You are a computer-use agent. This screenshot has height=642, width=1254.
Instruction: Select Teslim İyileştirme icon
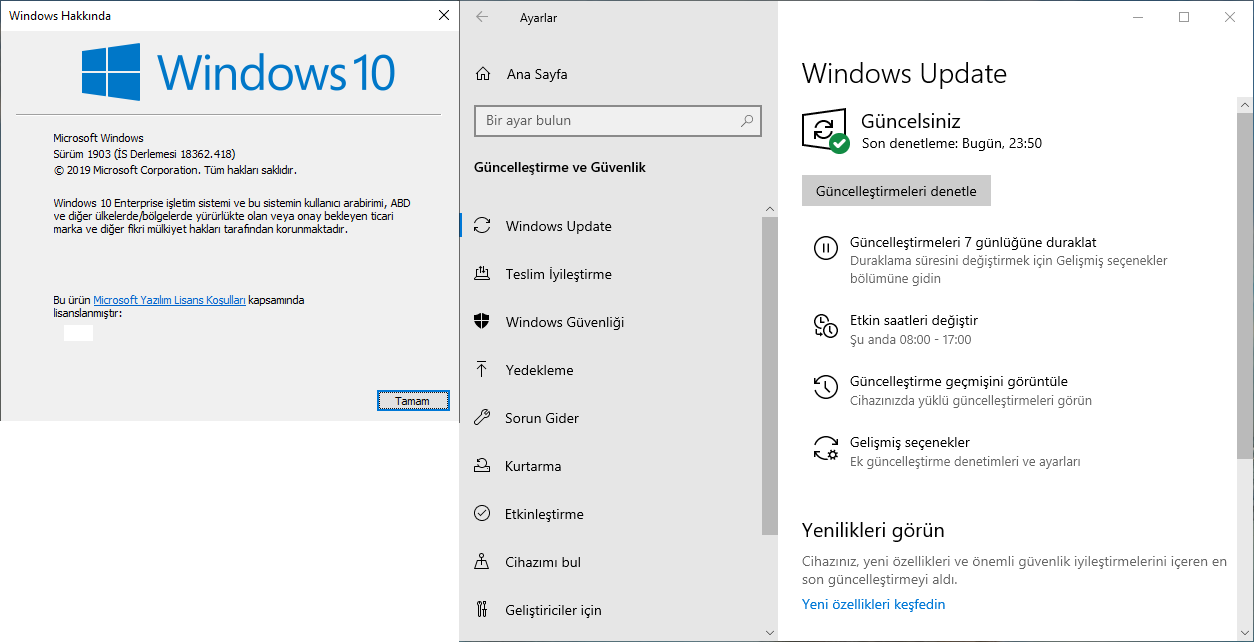[x=482, y=274]
